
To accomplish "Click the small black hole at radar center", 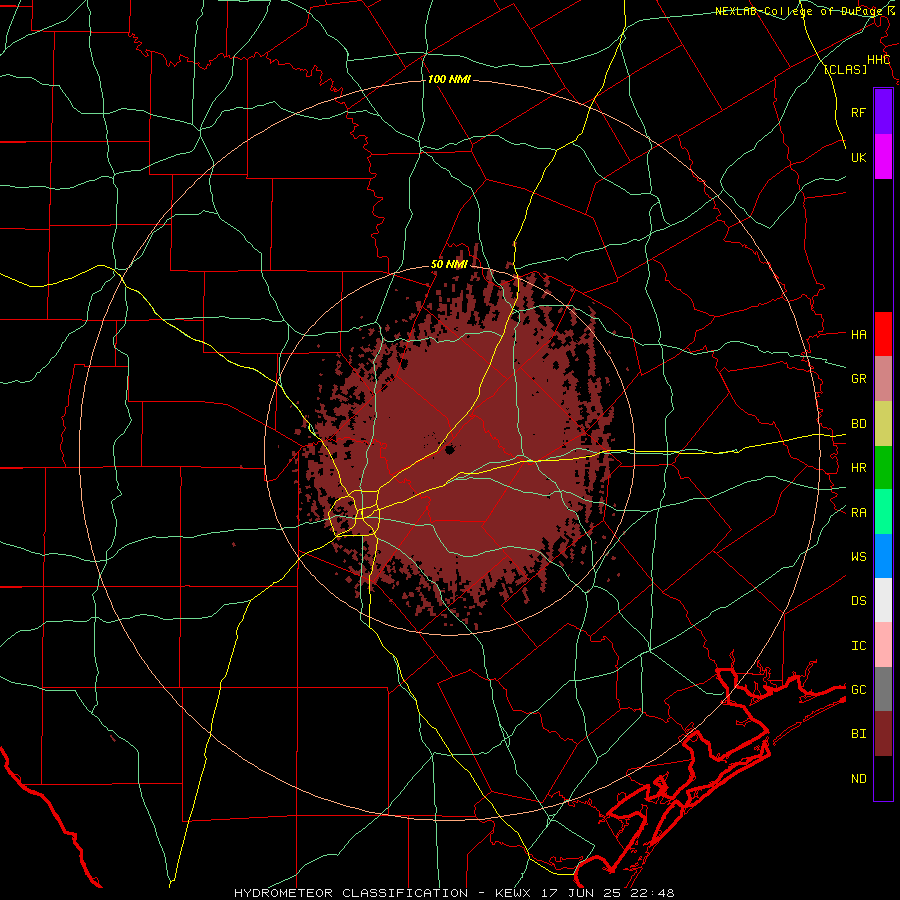I will tap(449, 449).
